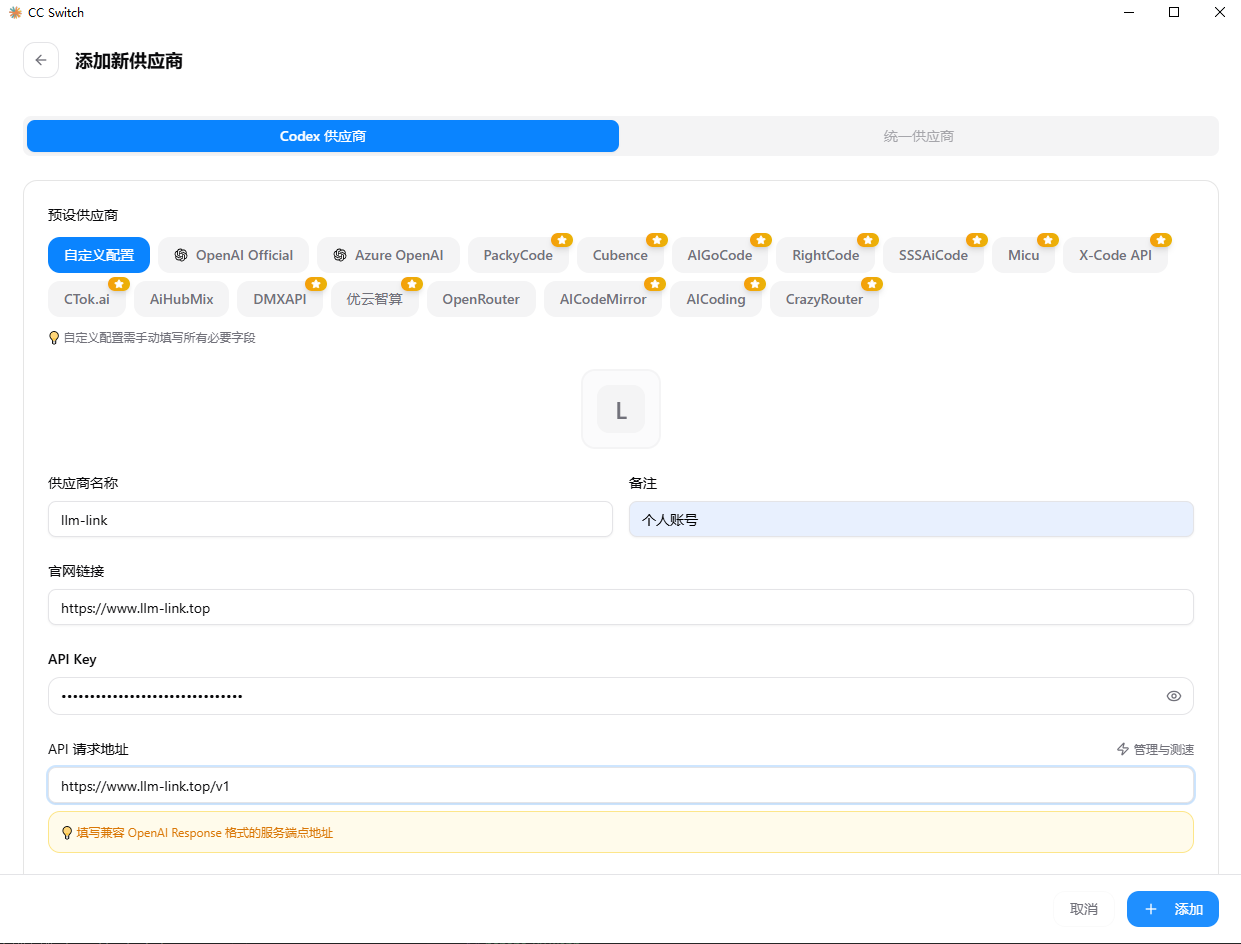
Task: Click the star badge on AICodeMirror
Action: point(655,284)
